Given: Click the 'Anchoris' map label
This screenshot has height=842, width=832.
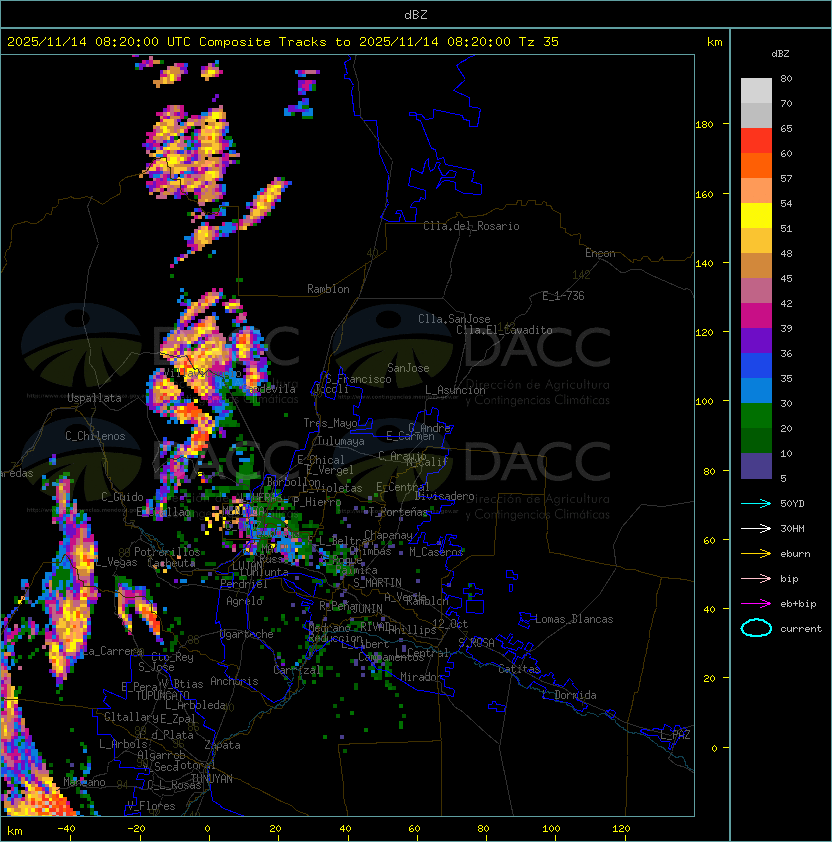Looking at the screenshot, I should click(234, 681).
